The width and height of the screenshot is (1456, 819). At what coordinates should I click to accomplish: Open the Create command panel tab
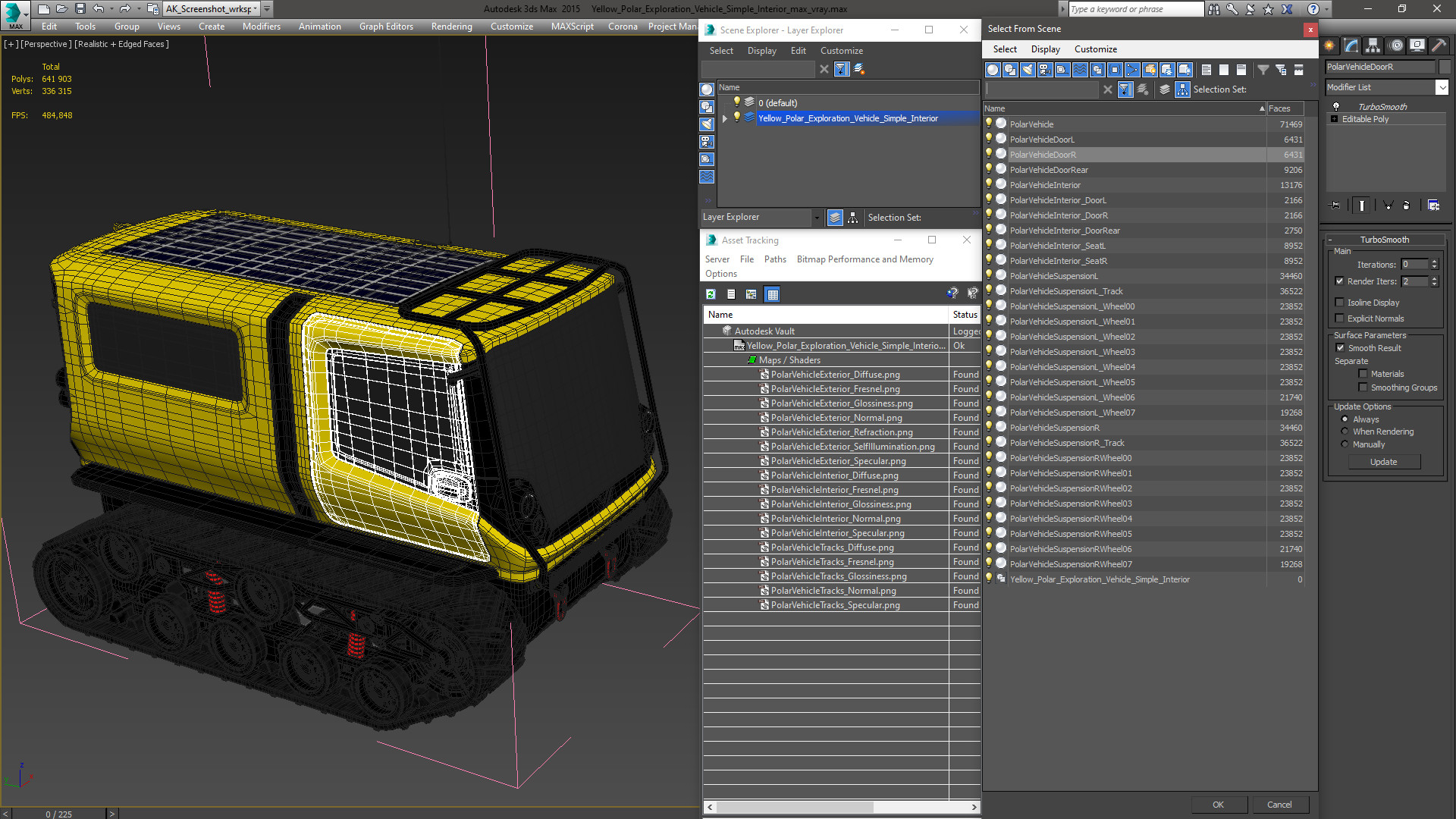1329,45
